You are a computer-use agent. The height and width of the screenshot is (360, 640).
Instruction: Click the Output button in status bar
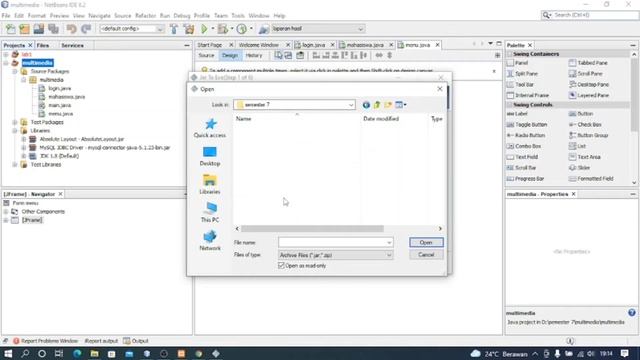(x=136, y=341)
